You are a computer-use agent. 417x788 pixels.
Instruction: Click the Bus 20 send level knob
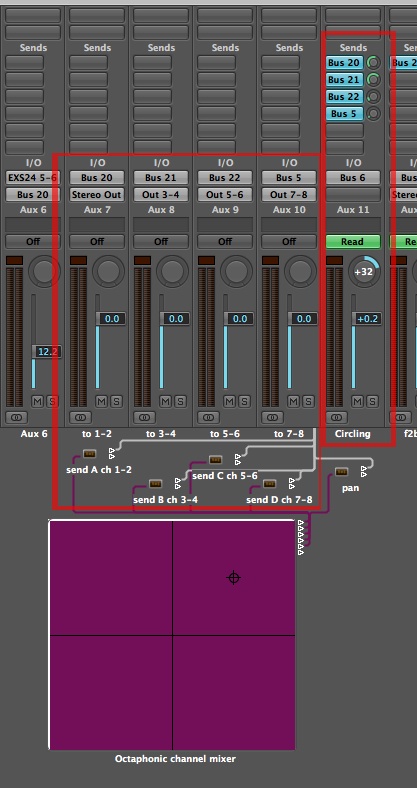click(x=373, y=63)
